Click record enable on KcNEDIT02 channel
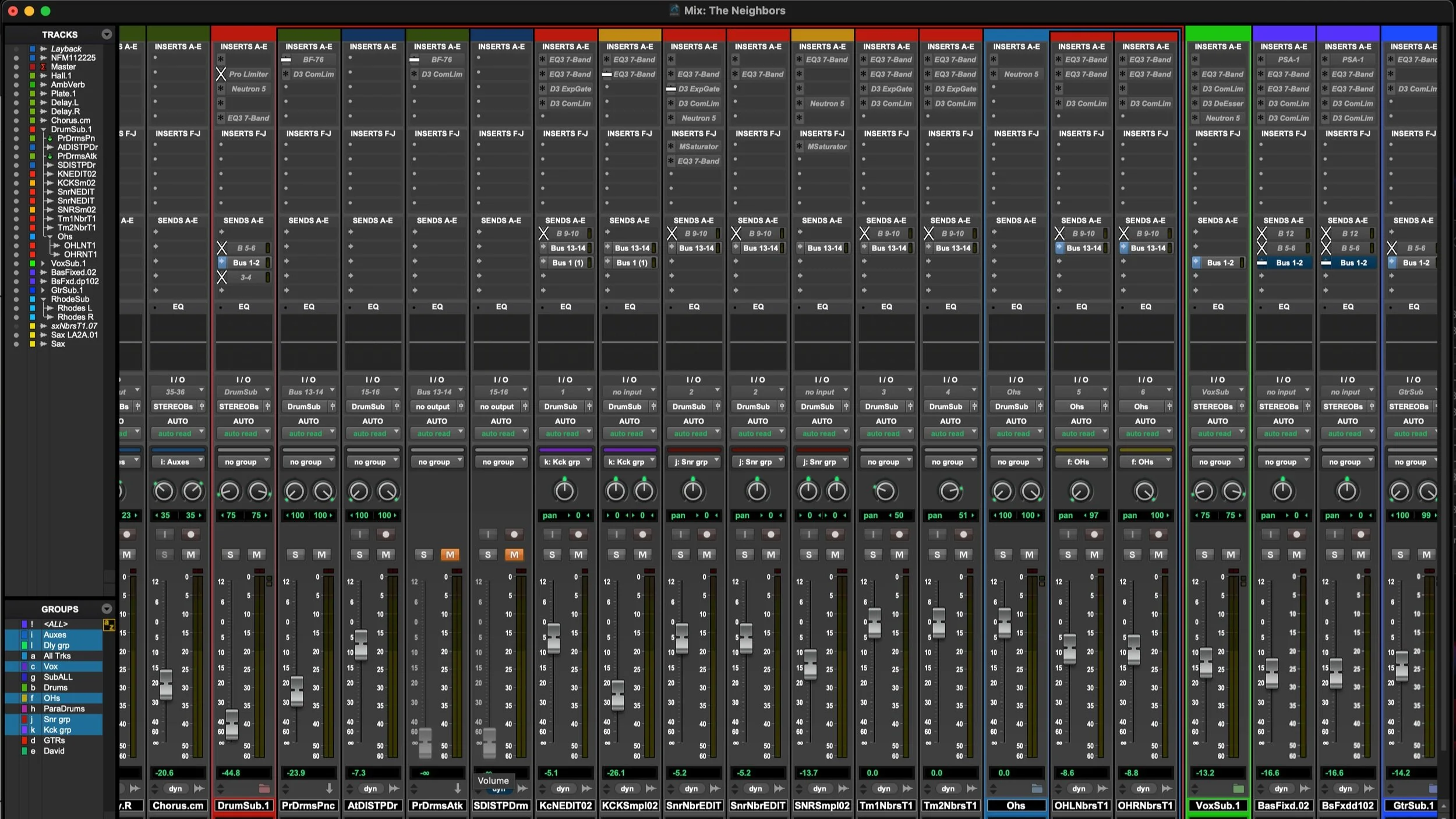This screenshot has width=1456, height=819. [578, 534]
